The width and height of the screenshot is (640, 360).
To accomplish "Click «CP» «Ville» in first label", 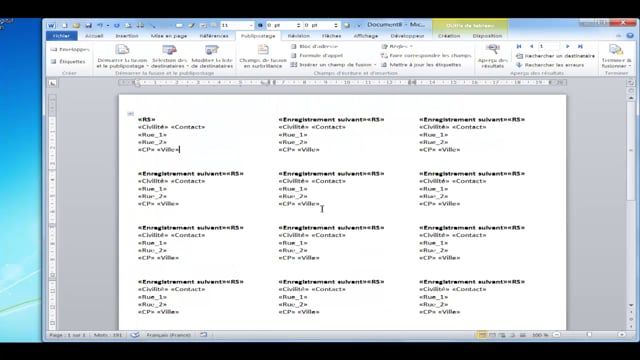I will pyautogui.click(x=159, y=150).
